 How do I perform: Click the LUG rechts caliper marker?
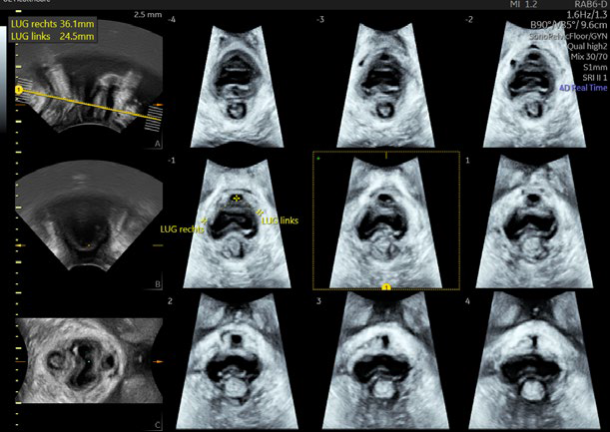pos(204,219)
